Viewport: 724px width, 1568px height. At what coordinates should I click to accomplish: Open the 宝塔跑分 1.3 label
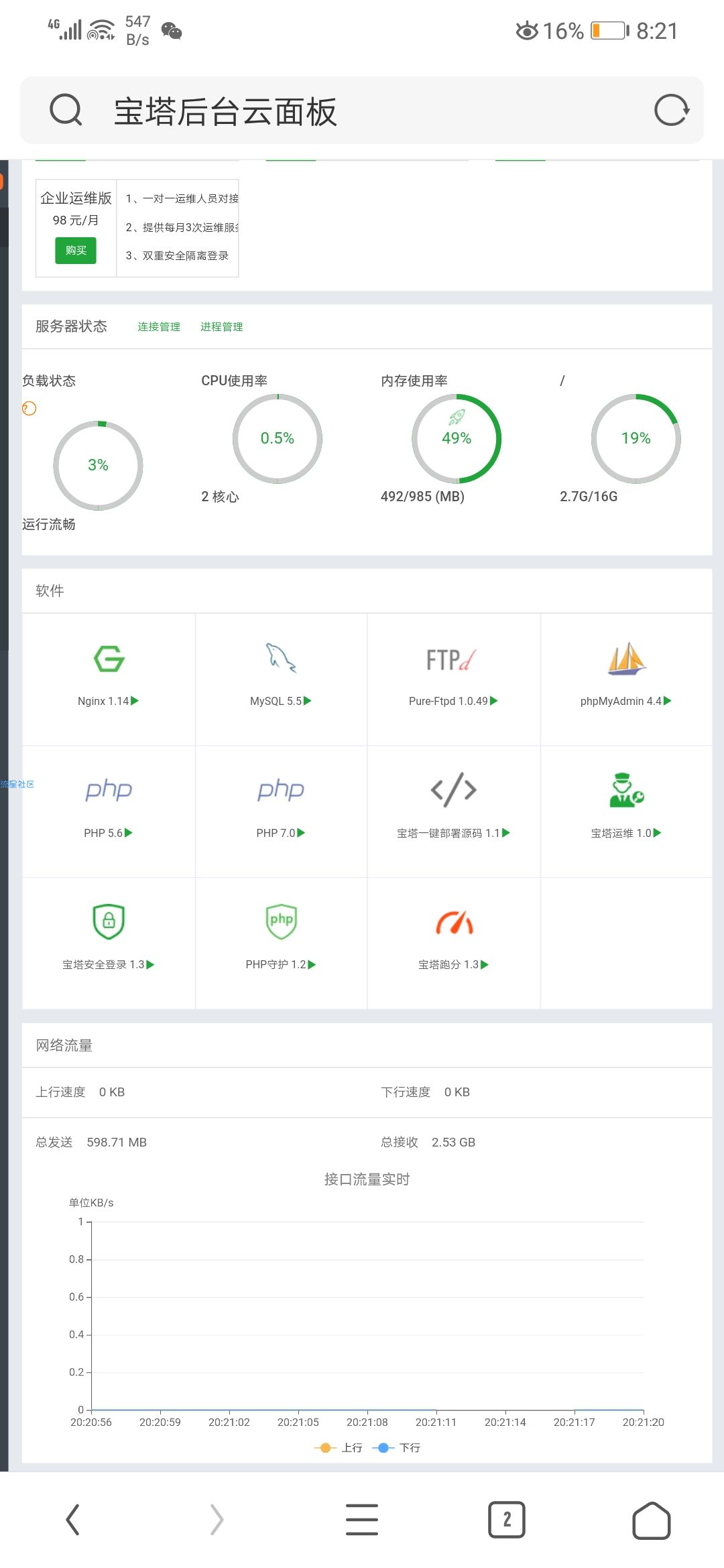click(448, 965)
